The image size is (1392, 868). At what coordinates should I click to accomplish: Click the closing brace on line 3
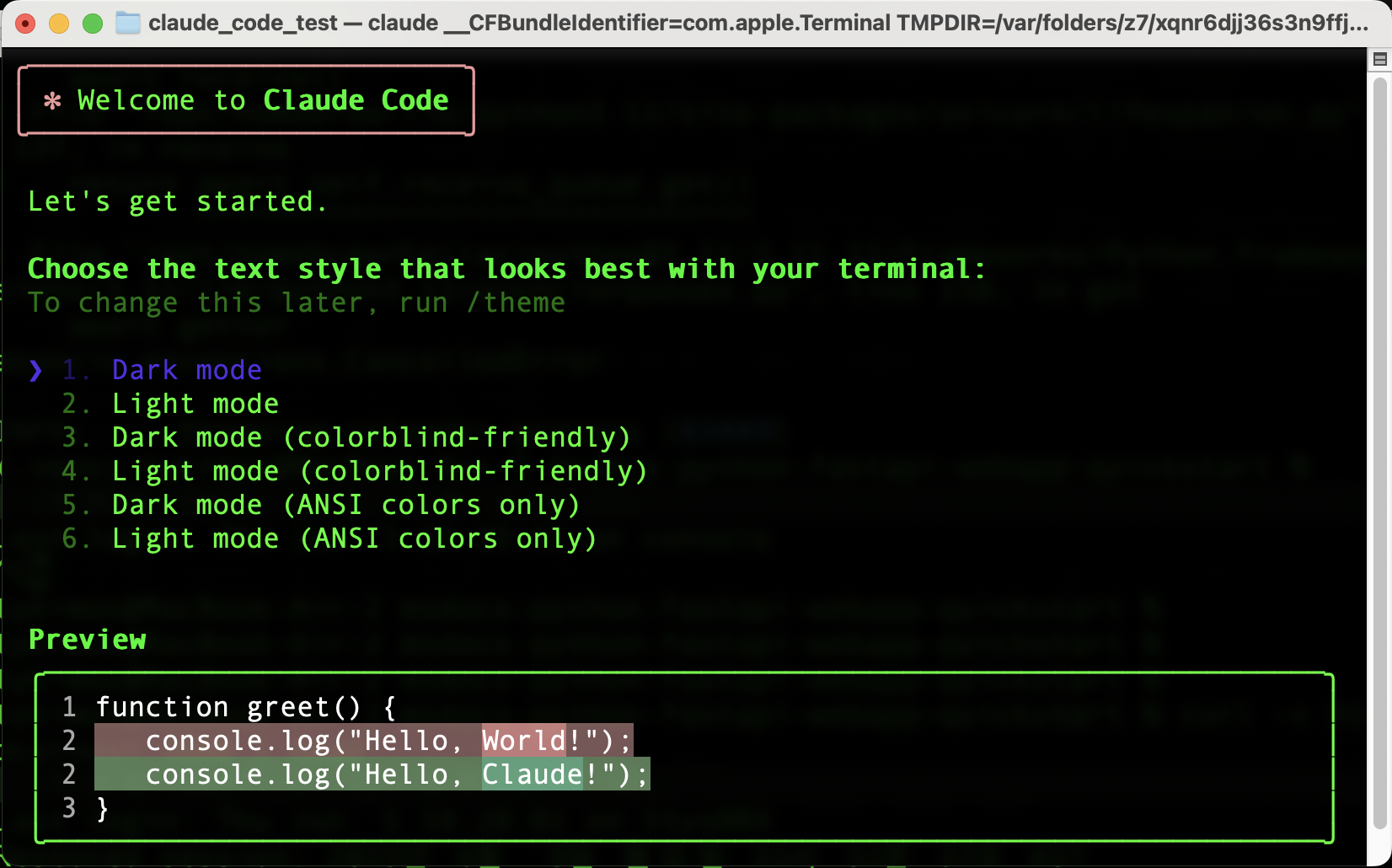[103, 808]
